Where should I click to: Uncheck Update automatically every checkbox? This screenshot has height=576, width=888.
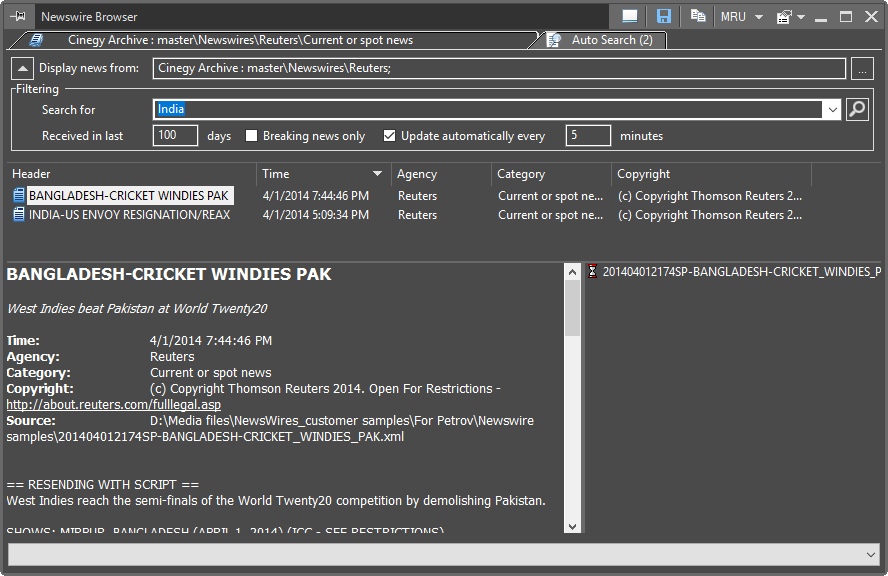(389, 136)
